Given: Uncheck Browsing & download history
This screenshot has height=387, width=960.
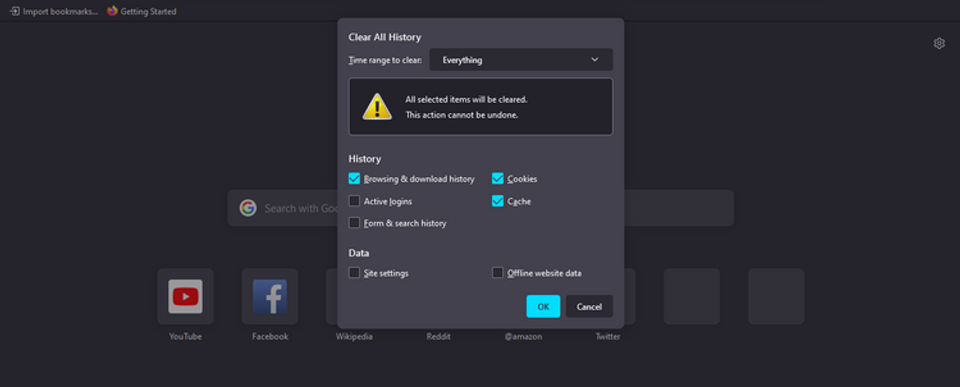Looking at the screenshot, I should tap(354, 179).
